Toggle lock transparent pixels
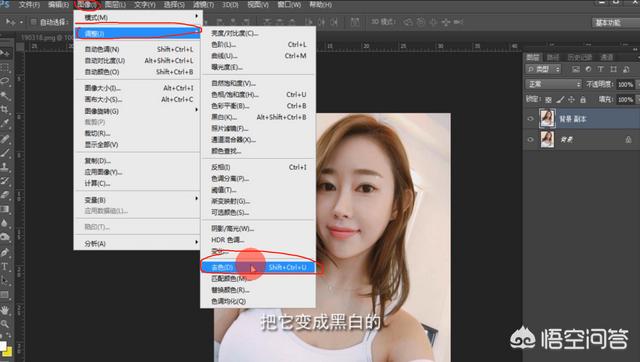 click(548, 100)
